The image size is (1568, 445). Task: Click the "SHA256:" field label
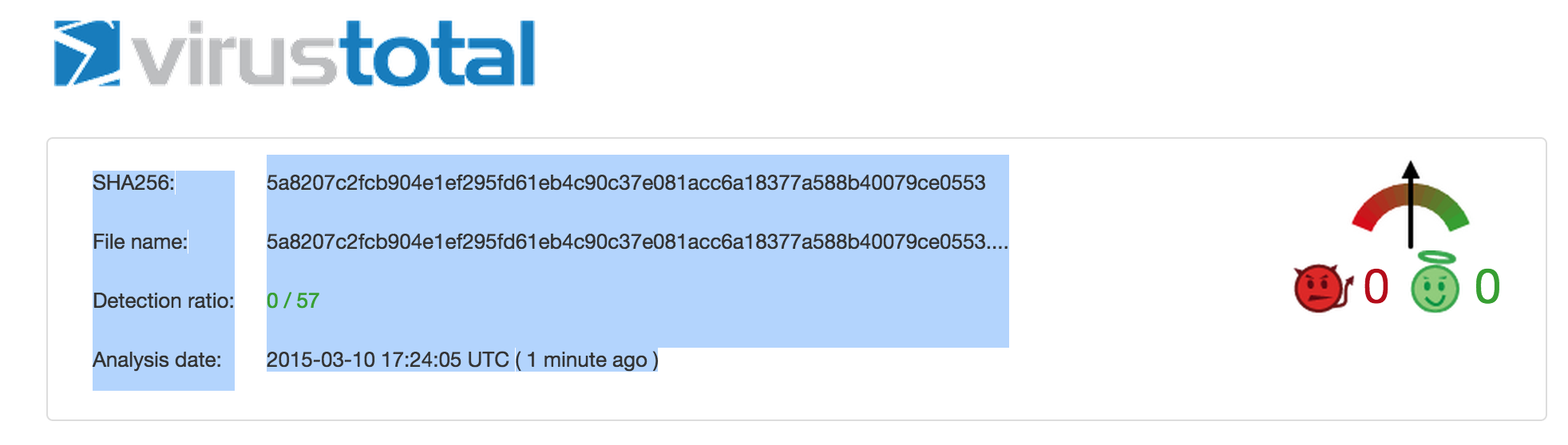(x=133, y=183)
